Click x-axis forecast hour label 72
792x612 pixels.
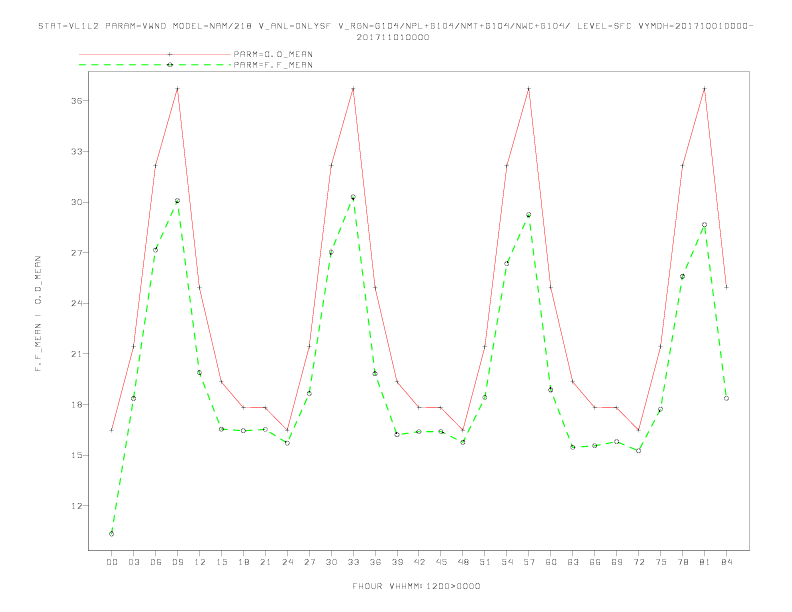[639, 562]
